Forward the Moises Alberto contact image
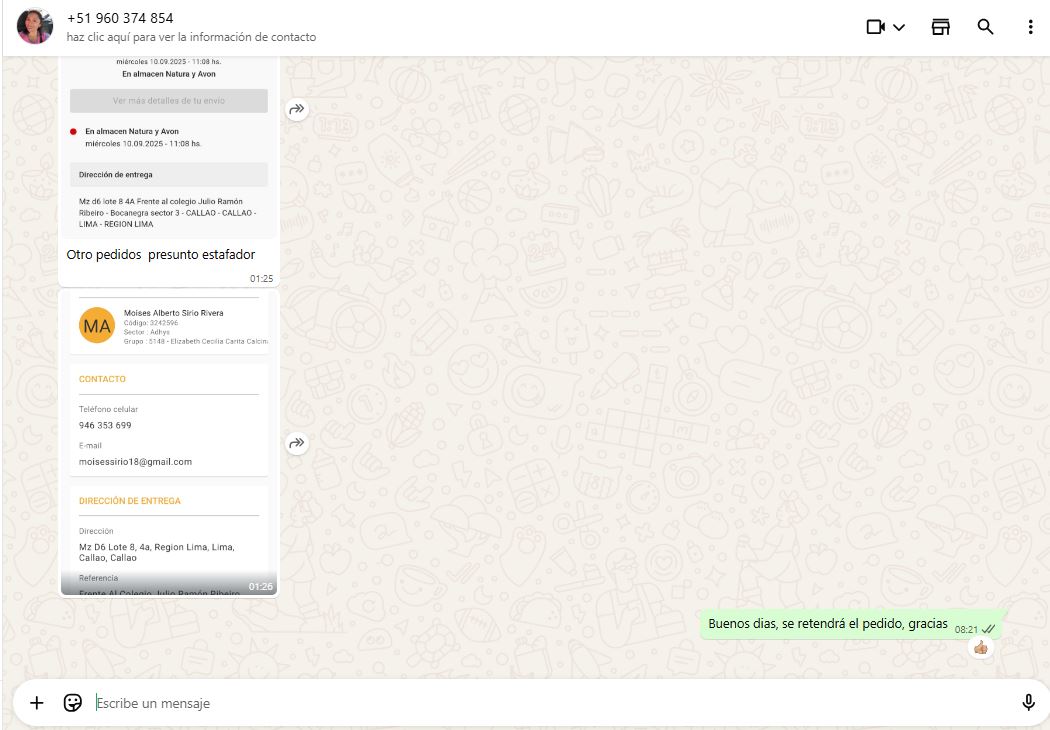Screen dimensions: 1050x730 click(297, 443)
